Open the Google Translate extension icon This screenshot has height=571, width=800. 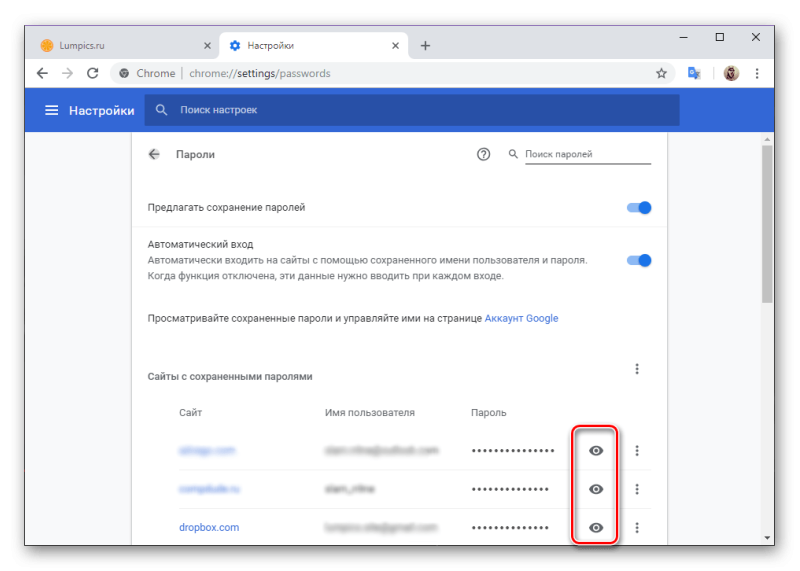[694, 73]
